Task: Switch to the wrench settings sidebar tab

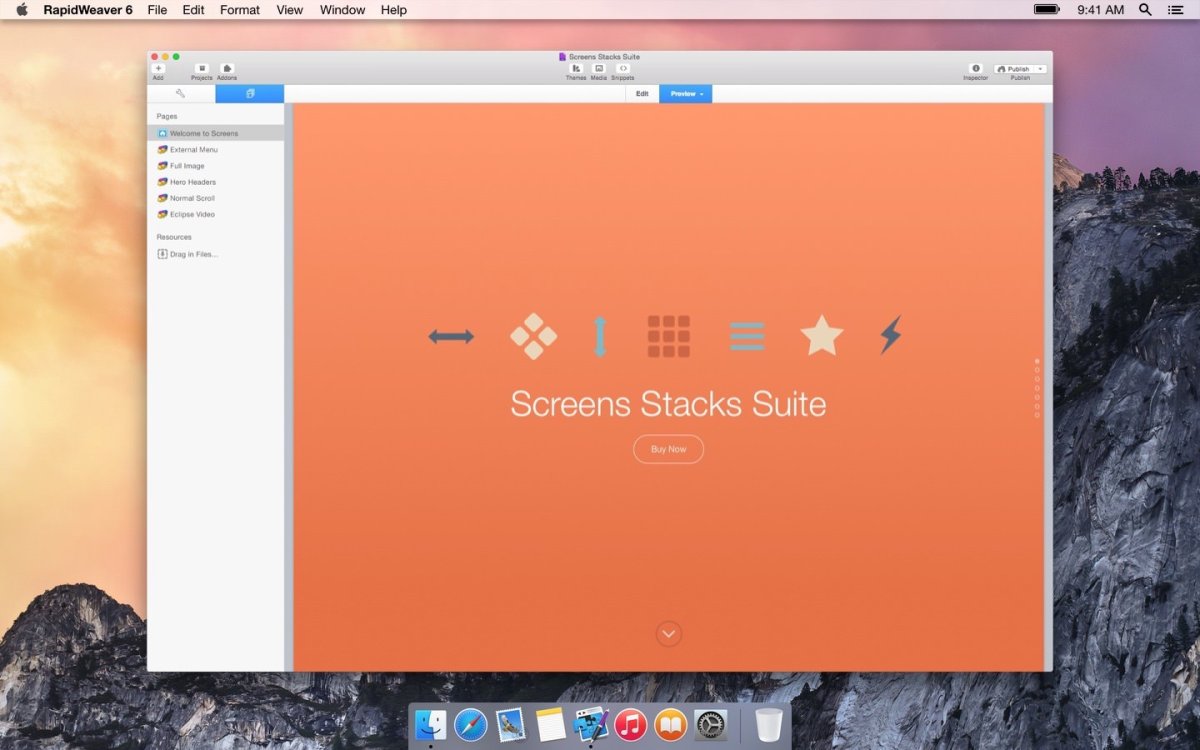Action: (x=181, y=93)
